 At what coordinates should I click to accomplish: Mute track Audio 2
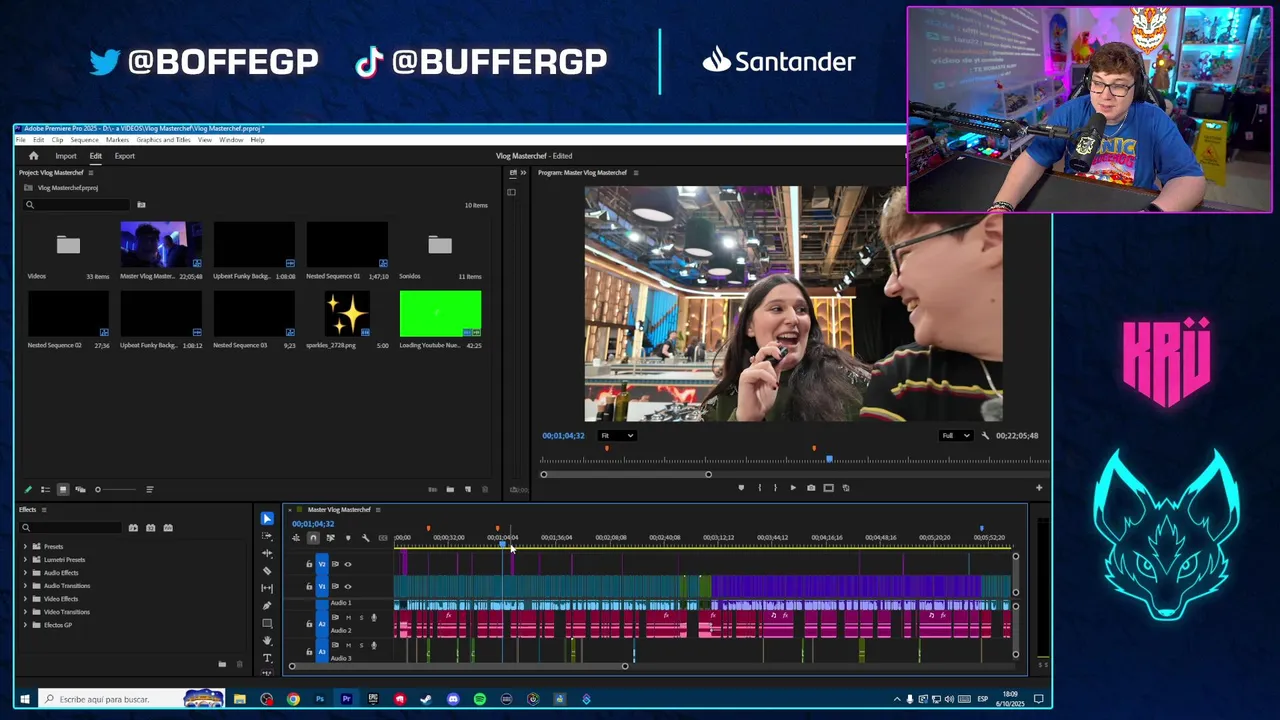point(348,618)
